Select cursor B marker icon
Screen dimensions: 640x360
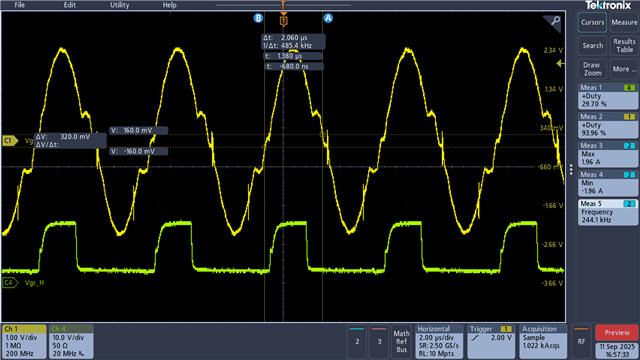[258, 18]
